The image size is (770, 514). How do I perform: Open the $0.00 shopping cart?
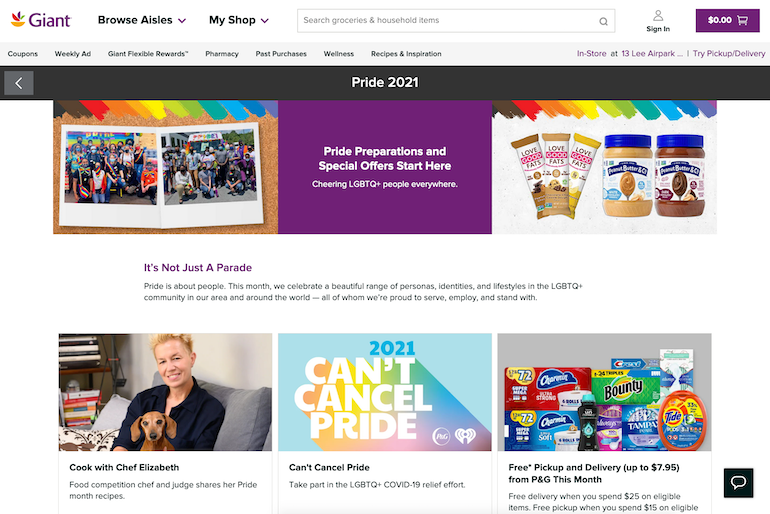727,21
